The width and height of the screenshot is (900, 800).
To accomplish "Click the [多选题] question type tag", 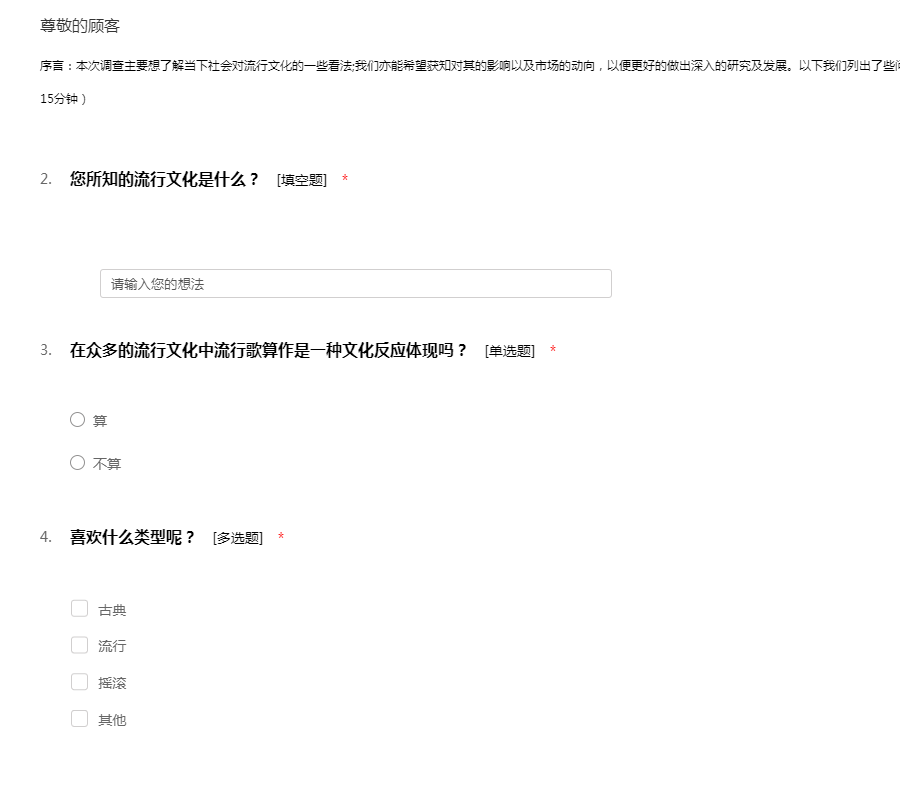I will tap(238, 538).
